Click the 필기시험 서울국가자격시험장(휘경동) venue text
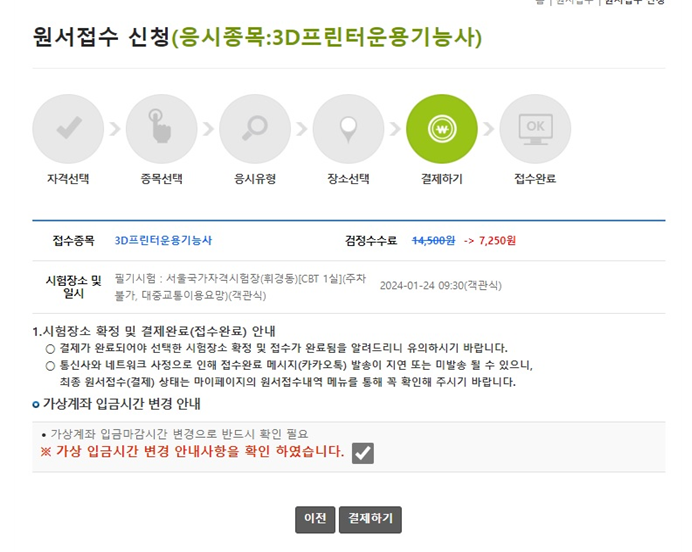Image resolution: width=692 pixels, height=552 pixels. pyautogui.click(x=241, y=287)
